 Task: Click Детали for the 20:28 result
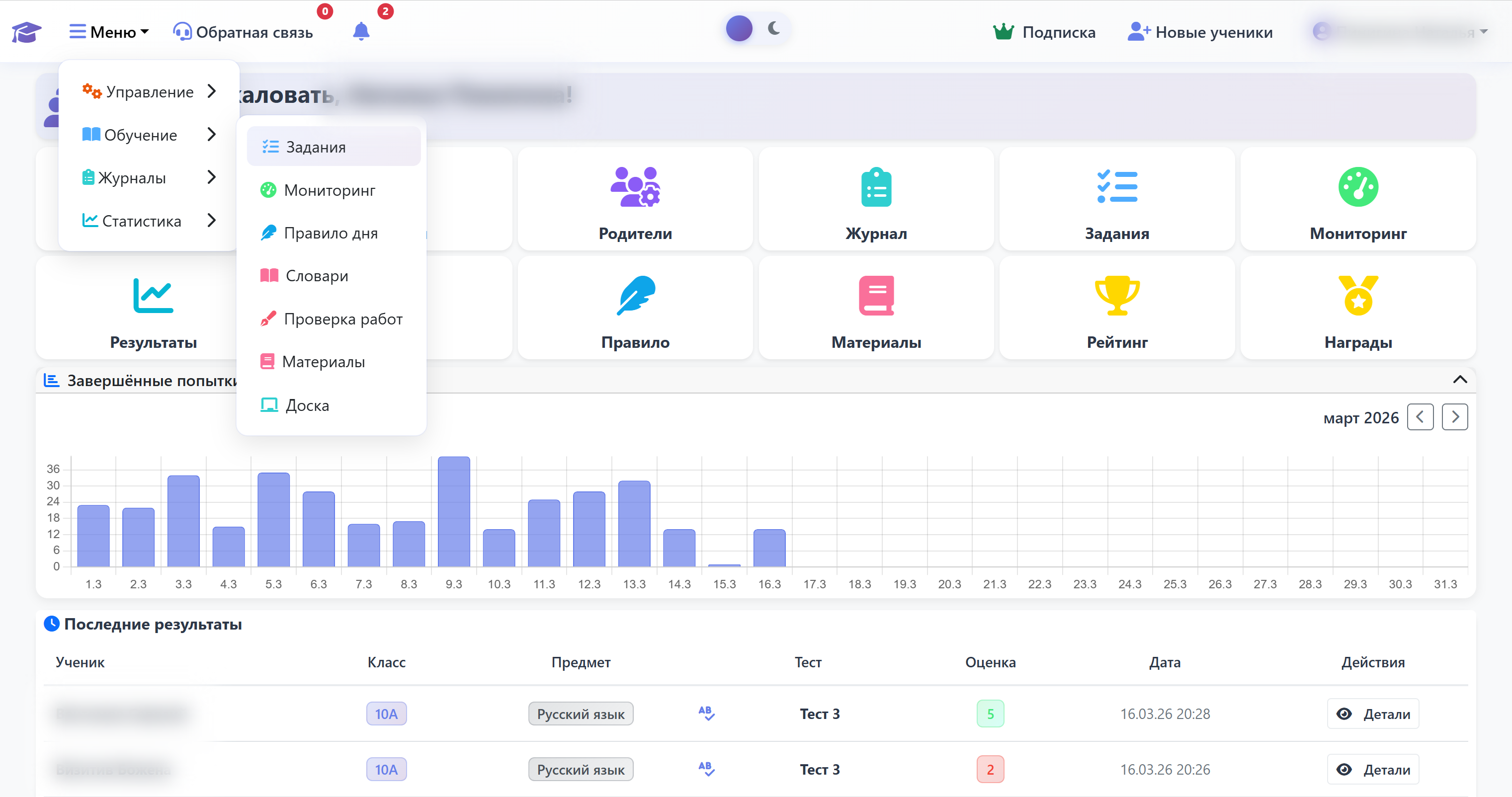pos(1373,713)
